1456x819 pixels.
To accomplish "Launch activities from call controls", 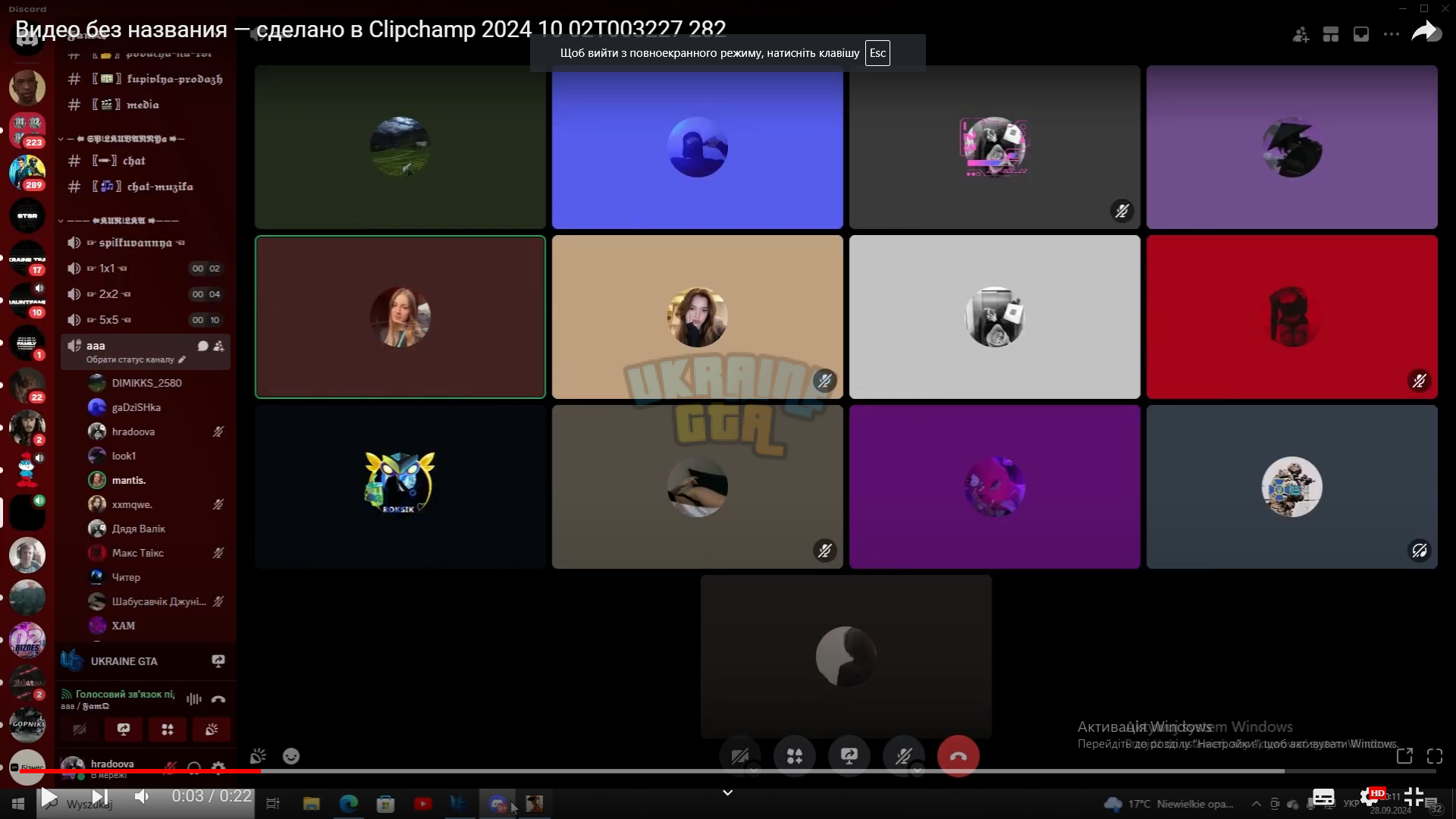I will click(795, 756).
